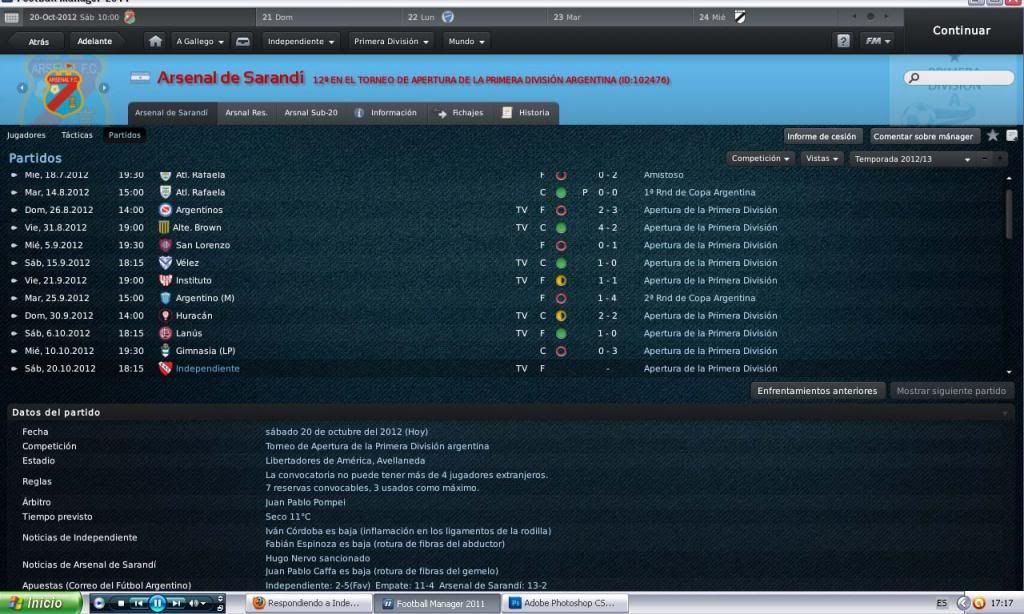This screenshot has width=1024, height=614.
Task: Open the Competición filter dropdown
Action: point(760,159)
